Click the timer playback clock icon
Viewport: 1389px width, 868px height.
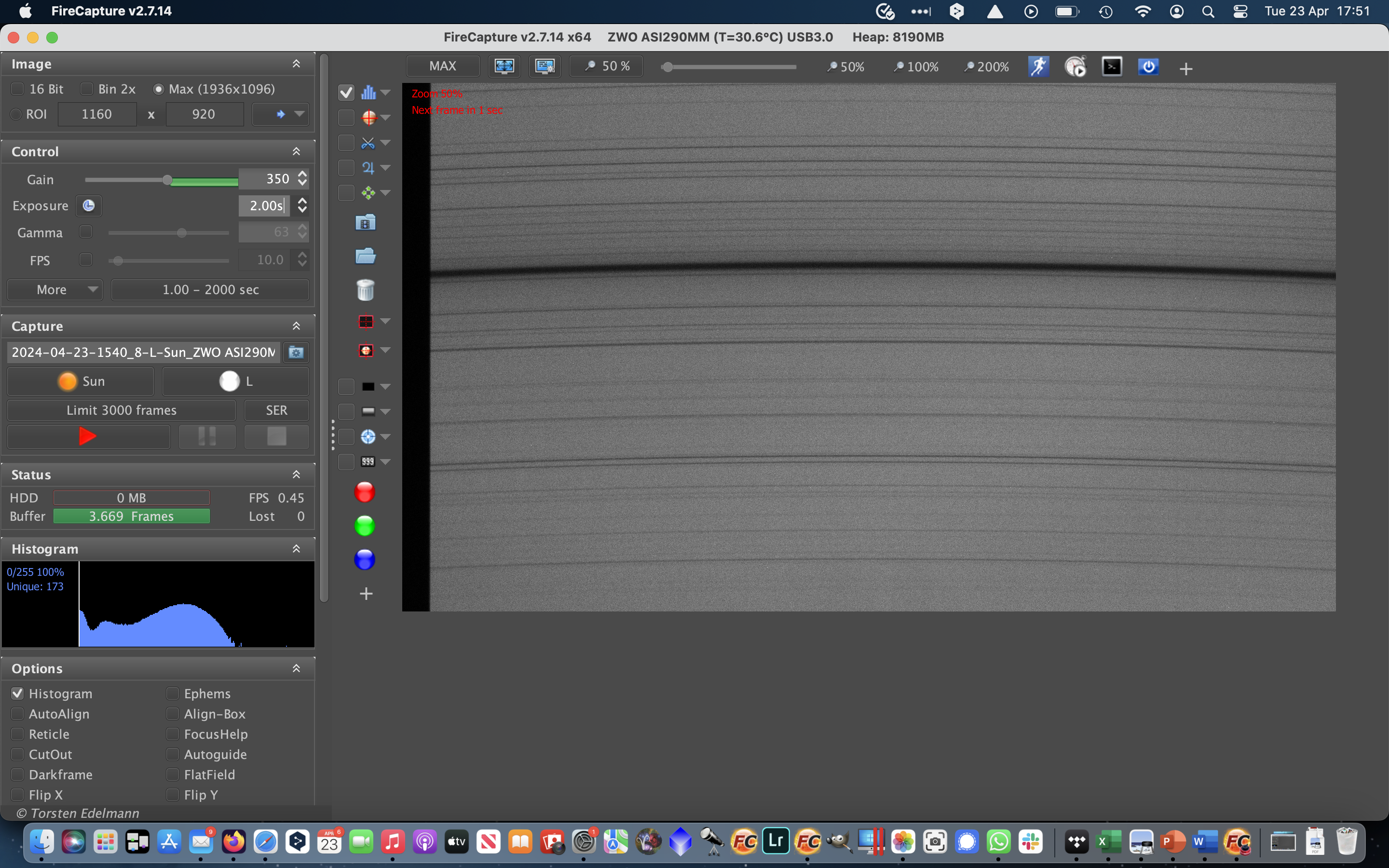1076,67
